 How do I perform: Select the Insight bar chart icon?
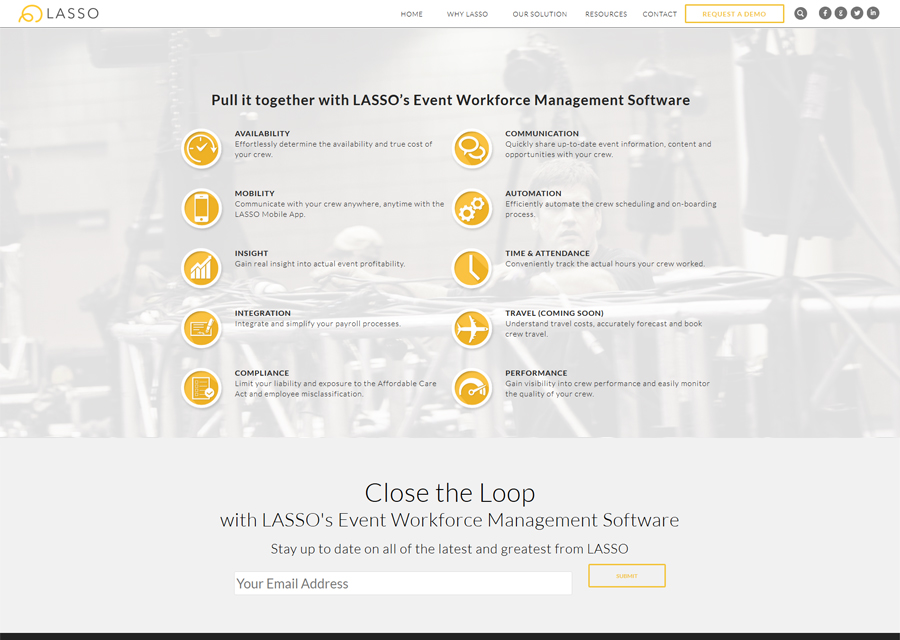(201, 268)
